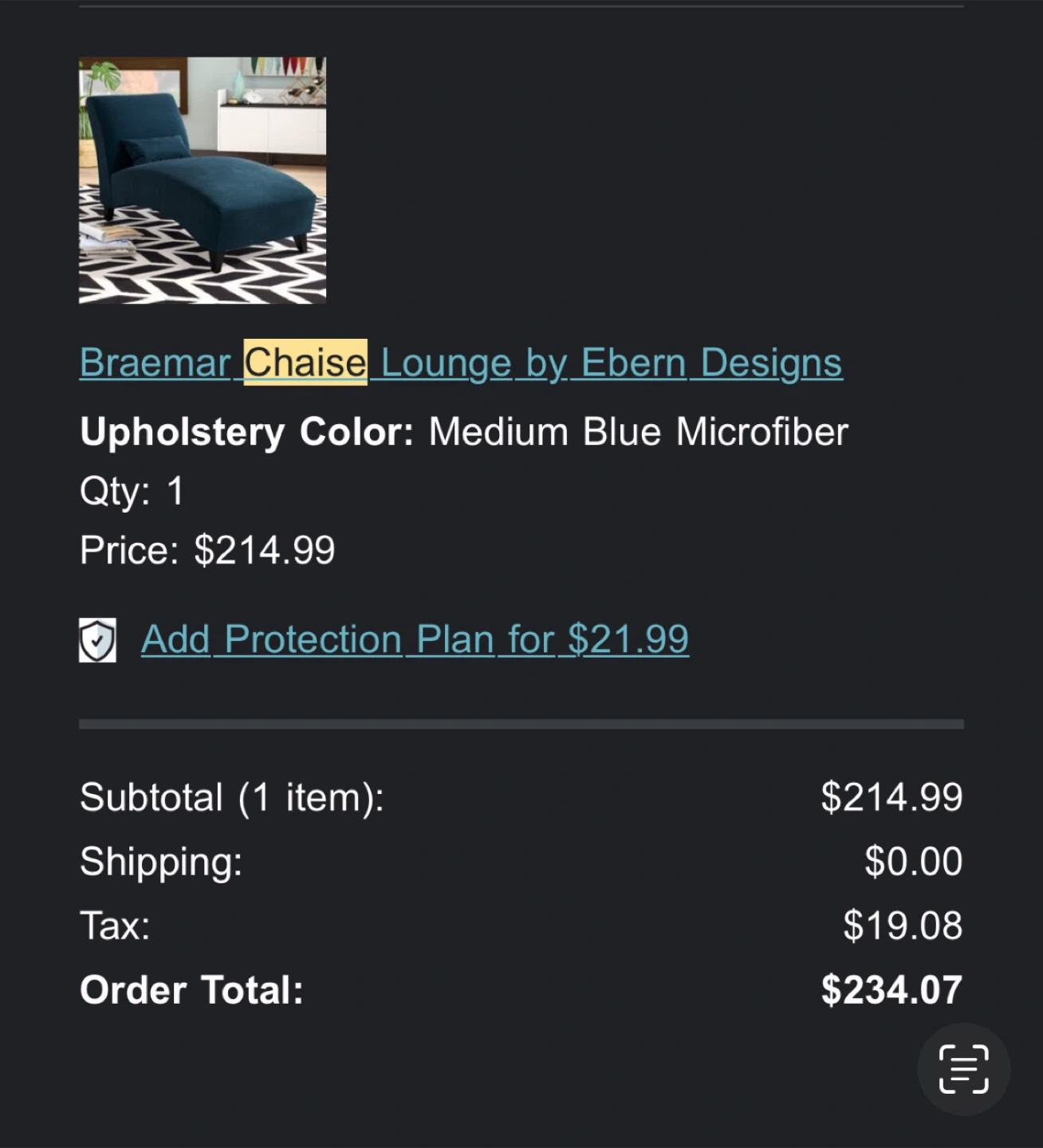Screen dimensions: 1043x1148
Task: Click the highlighted word Chaise
Action: click(x=305, y=363)
